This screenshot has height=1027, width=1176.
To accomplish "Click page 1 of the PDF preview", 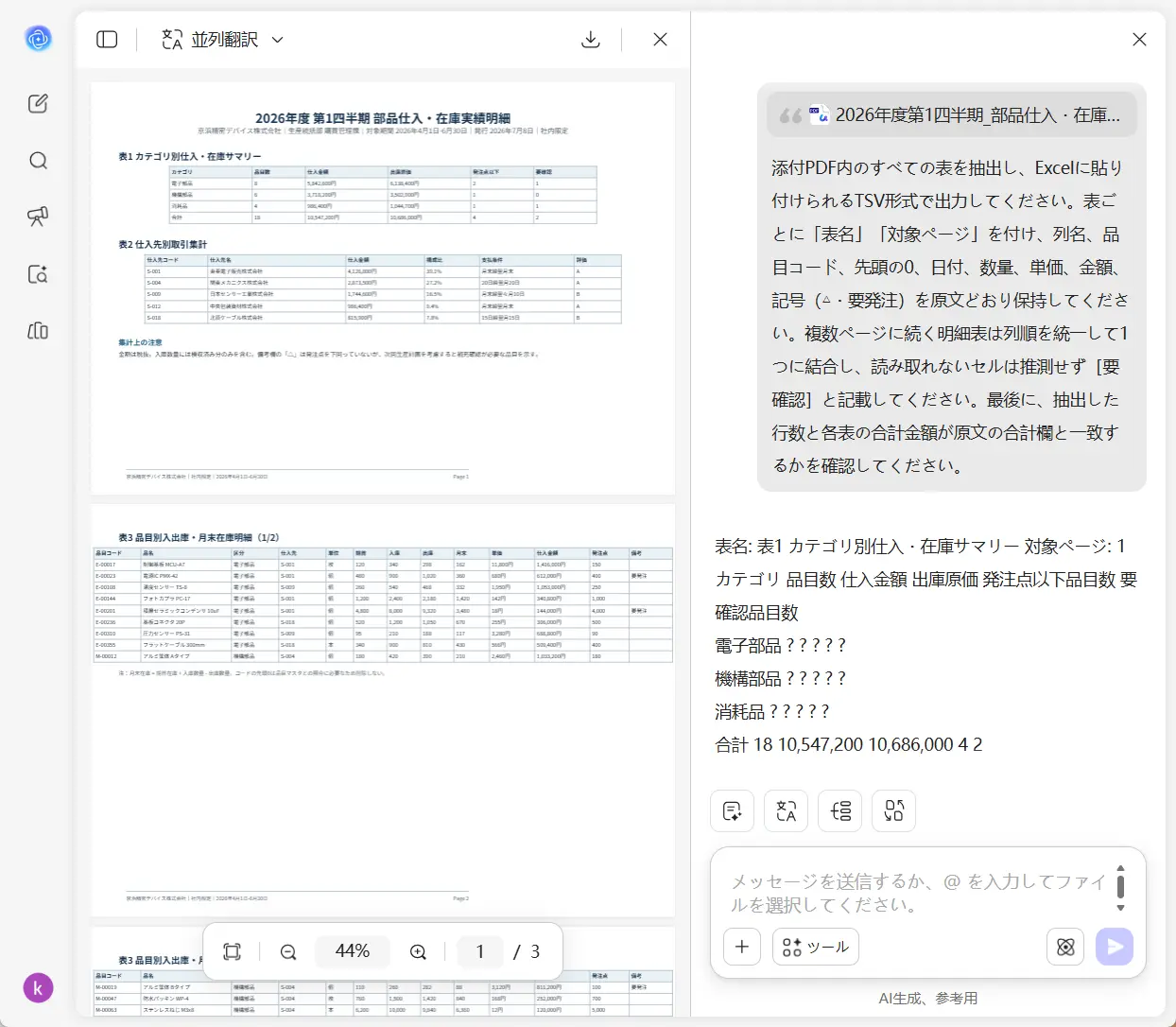I will (383, 287).
